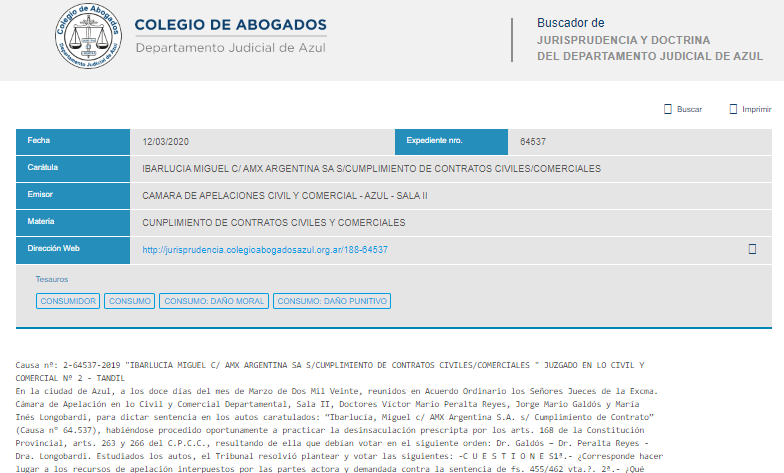Screen dimensions: 784x473
Task: Click the icon beside Imprimir
Action: point(732,109)
